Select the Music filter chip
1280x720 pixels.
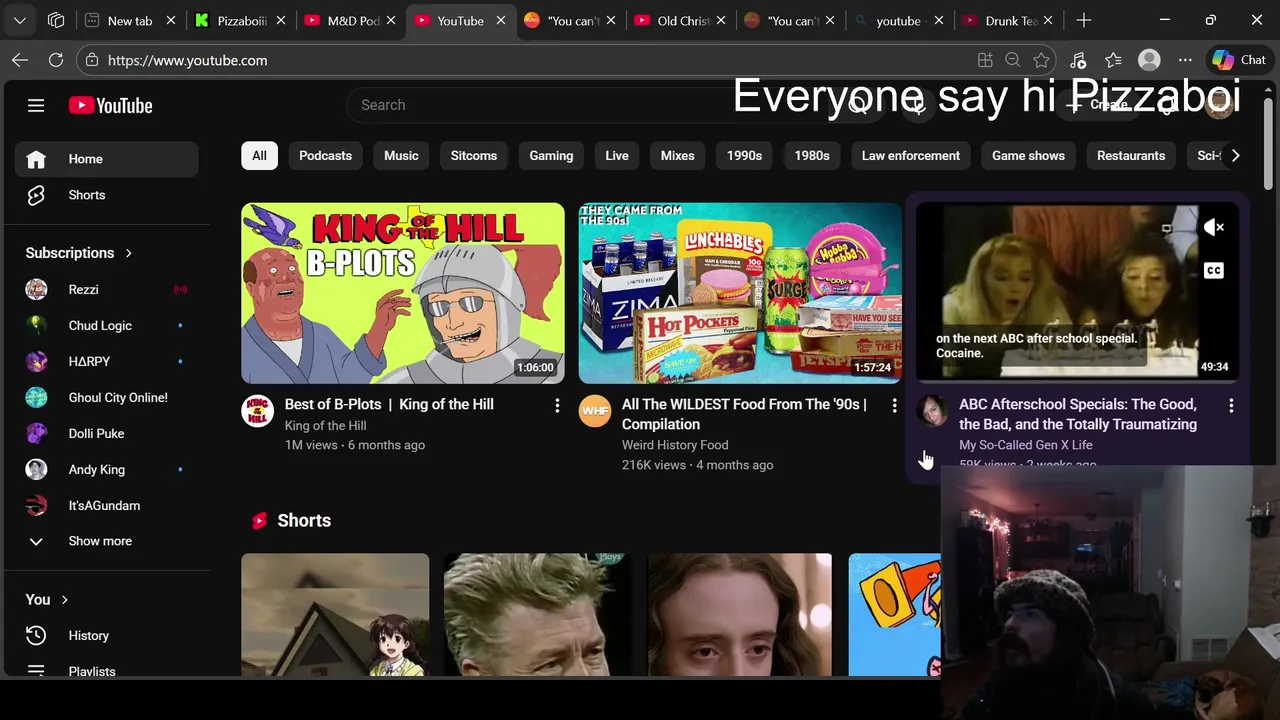(x=401, y=155)
